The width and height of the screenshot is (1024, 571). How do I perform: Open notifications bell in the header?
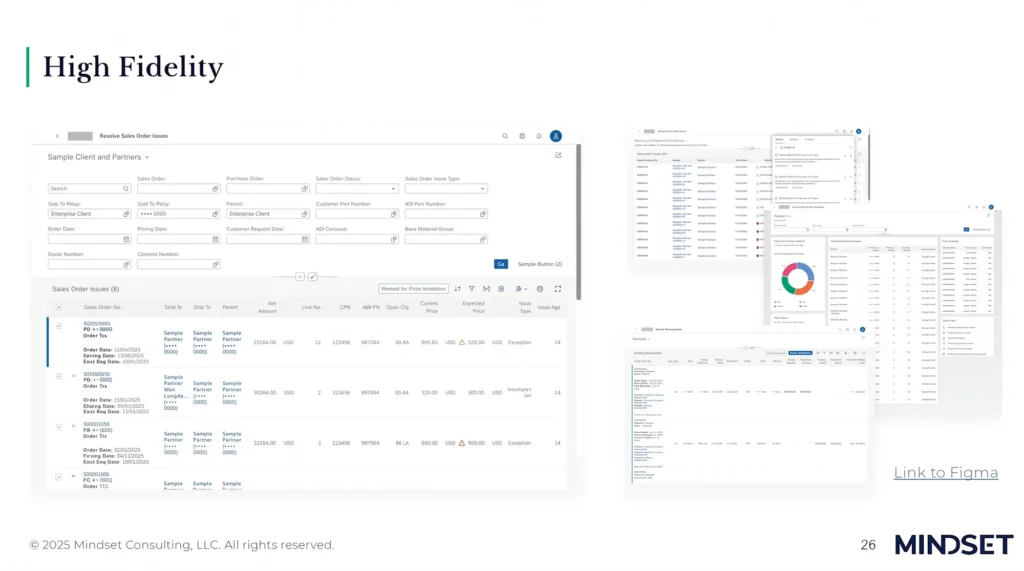click(x=539, y=136)
